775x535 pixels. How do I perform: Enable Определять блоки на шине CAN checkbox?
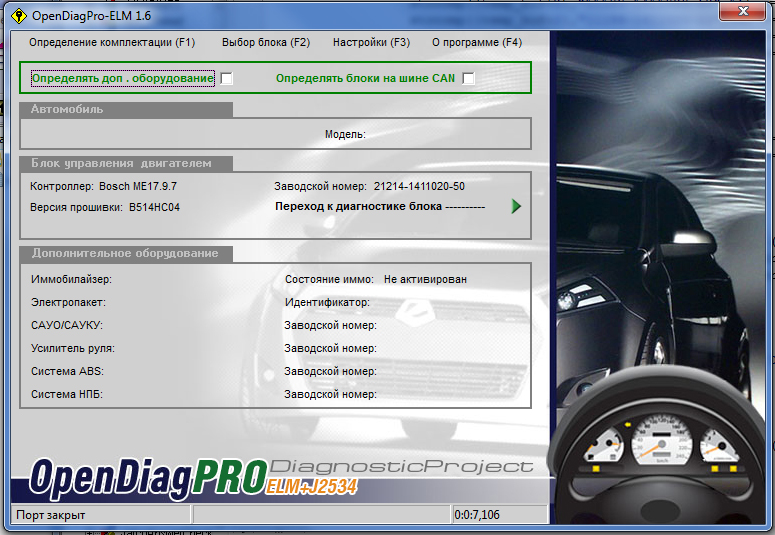(x=469, y=78)
